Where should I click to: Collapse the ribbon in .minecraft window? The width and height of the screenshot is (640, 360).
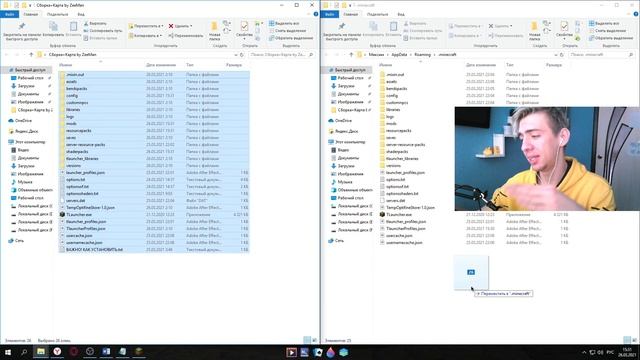coord(630,14)
